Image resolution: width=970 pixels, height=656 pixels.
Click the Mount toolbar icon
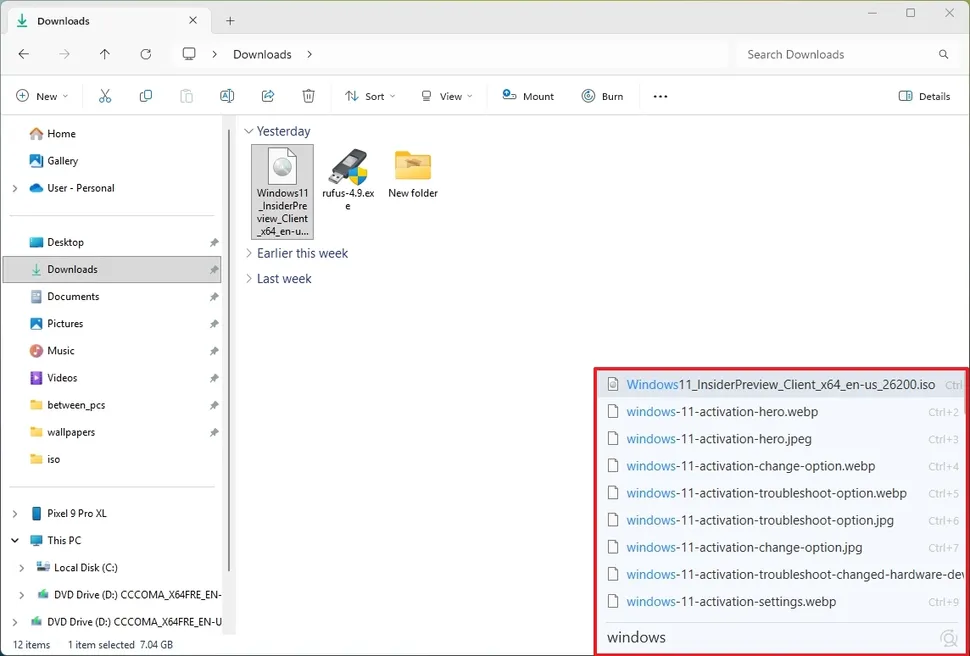pos(527,95)
